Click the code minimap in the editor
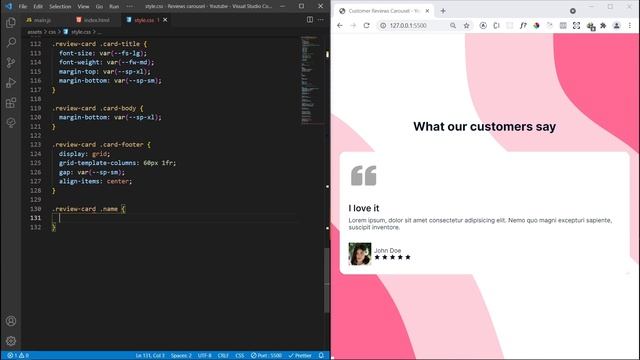 [x=312, y=80]
